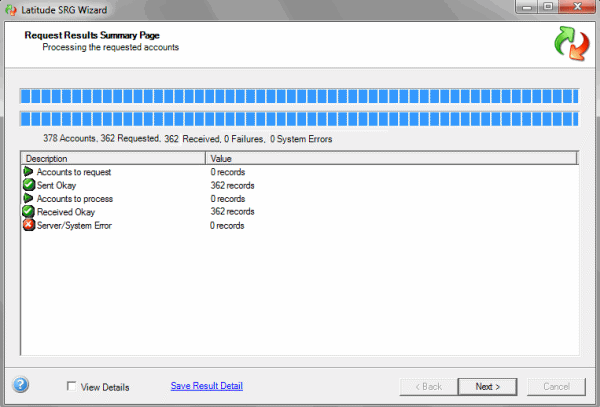
Task: Select the Sent Okay row label
Action: pos(57,186)
